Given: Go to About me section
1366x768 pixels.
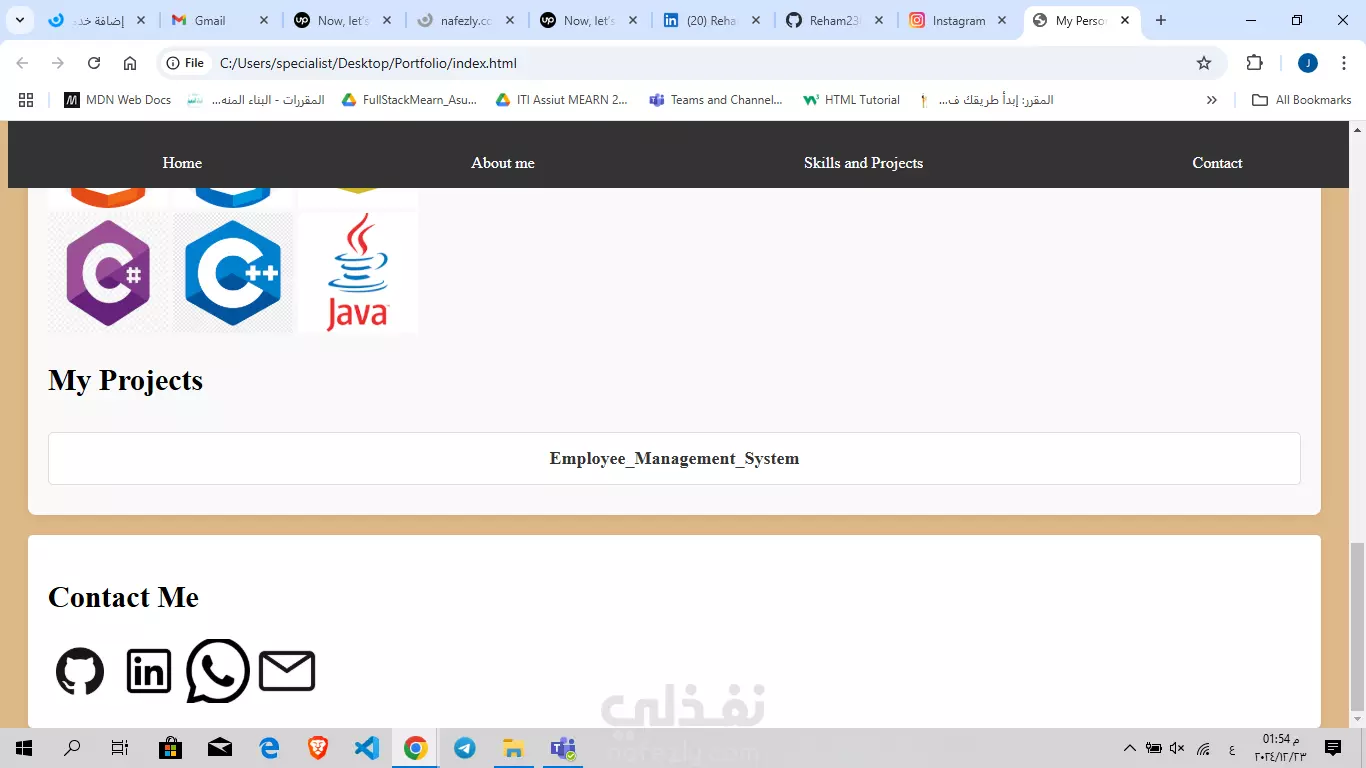Looking at the screenshot, I should point(503,163).
